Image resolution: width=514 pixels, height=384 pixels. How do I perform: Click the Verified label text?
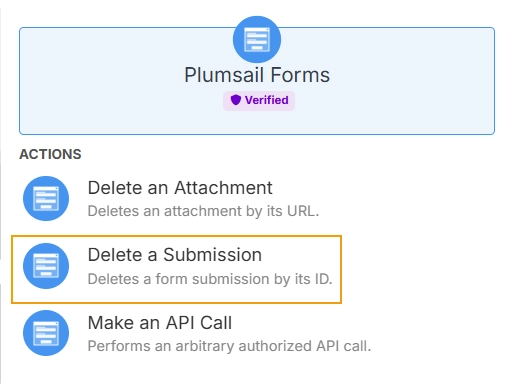(267, 100)
